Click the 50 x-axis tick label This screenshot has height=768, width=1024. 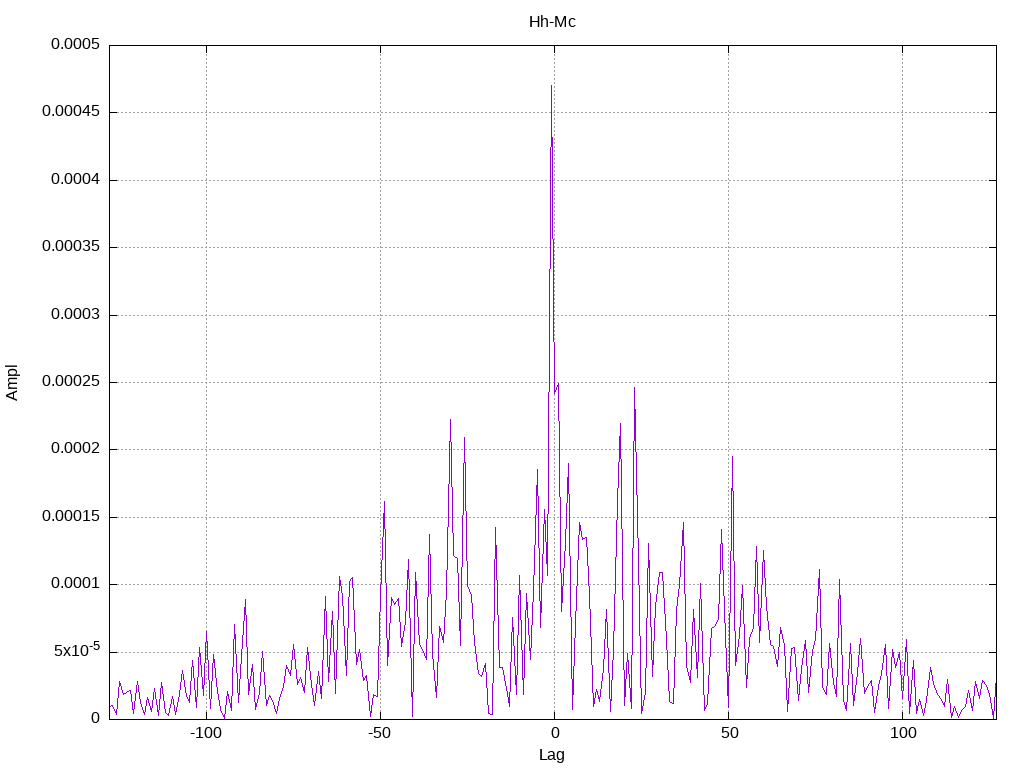[729, 733]
